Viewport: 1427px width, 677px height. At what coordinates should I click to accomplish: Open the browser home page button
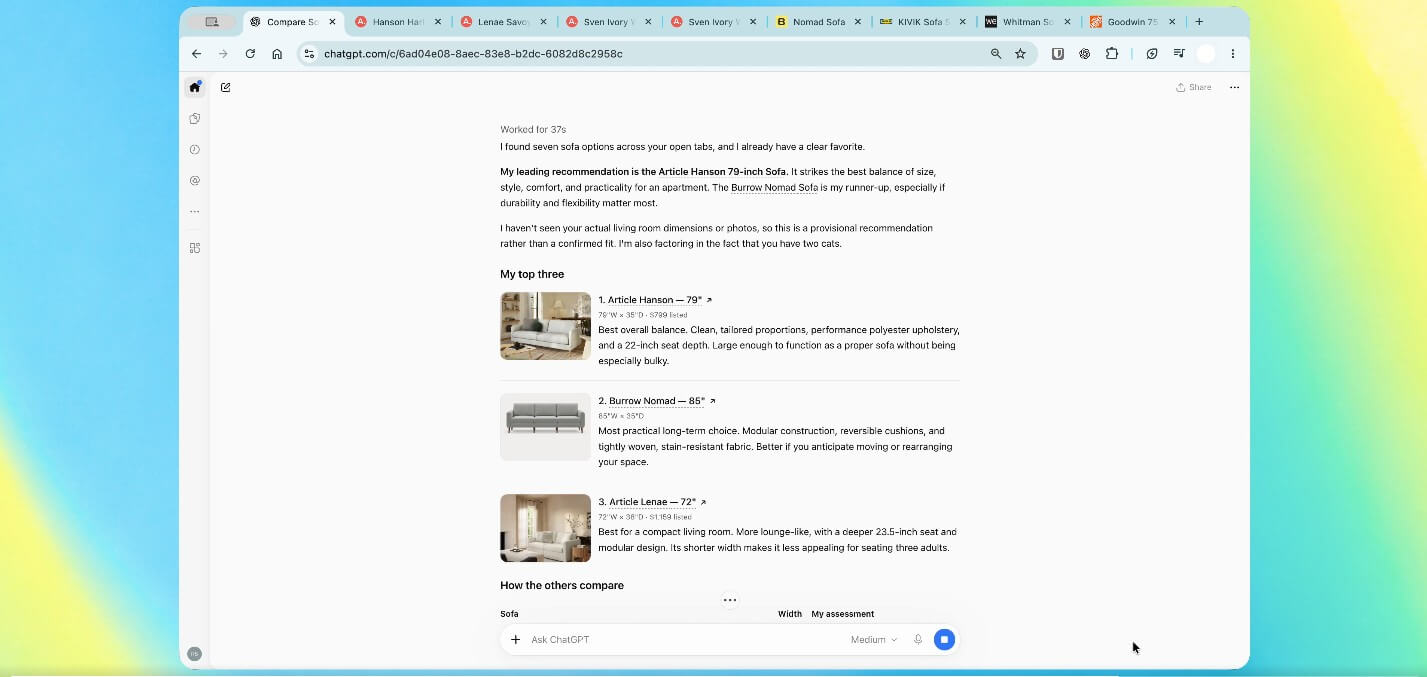pos(277,54)
